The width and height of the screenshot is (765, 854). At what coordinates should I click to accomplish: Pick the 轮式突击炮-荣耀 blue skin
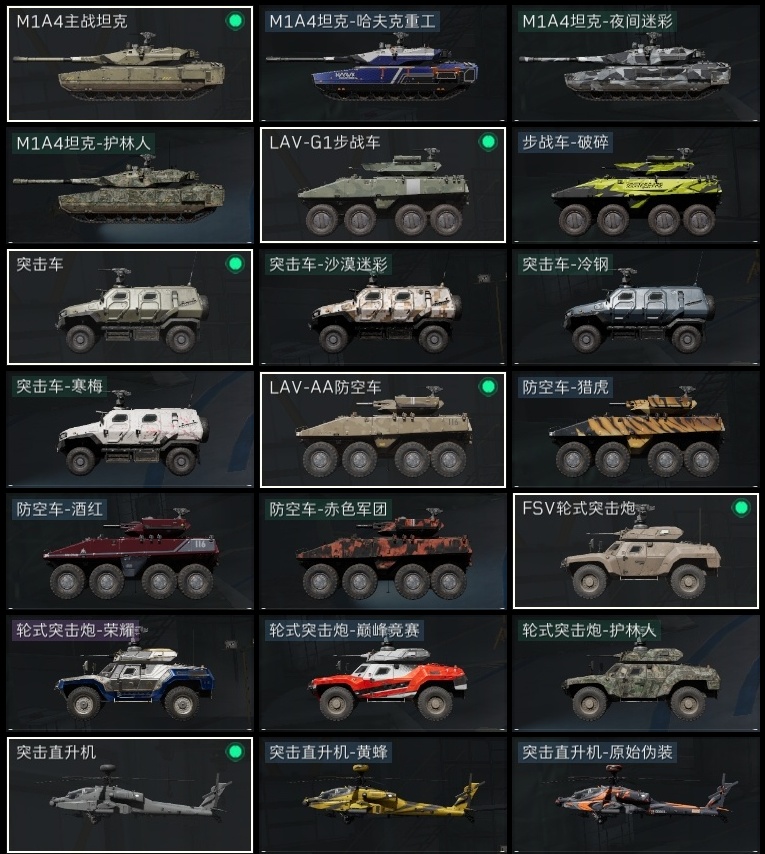click(x=130, y=673)
